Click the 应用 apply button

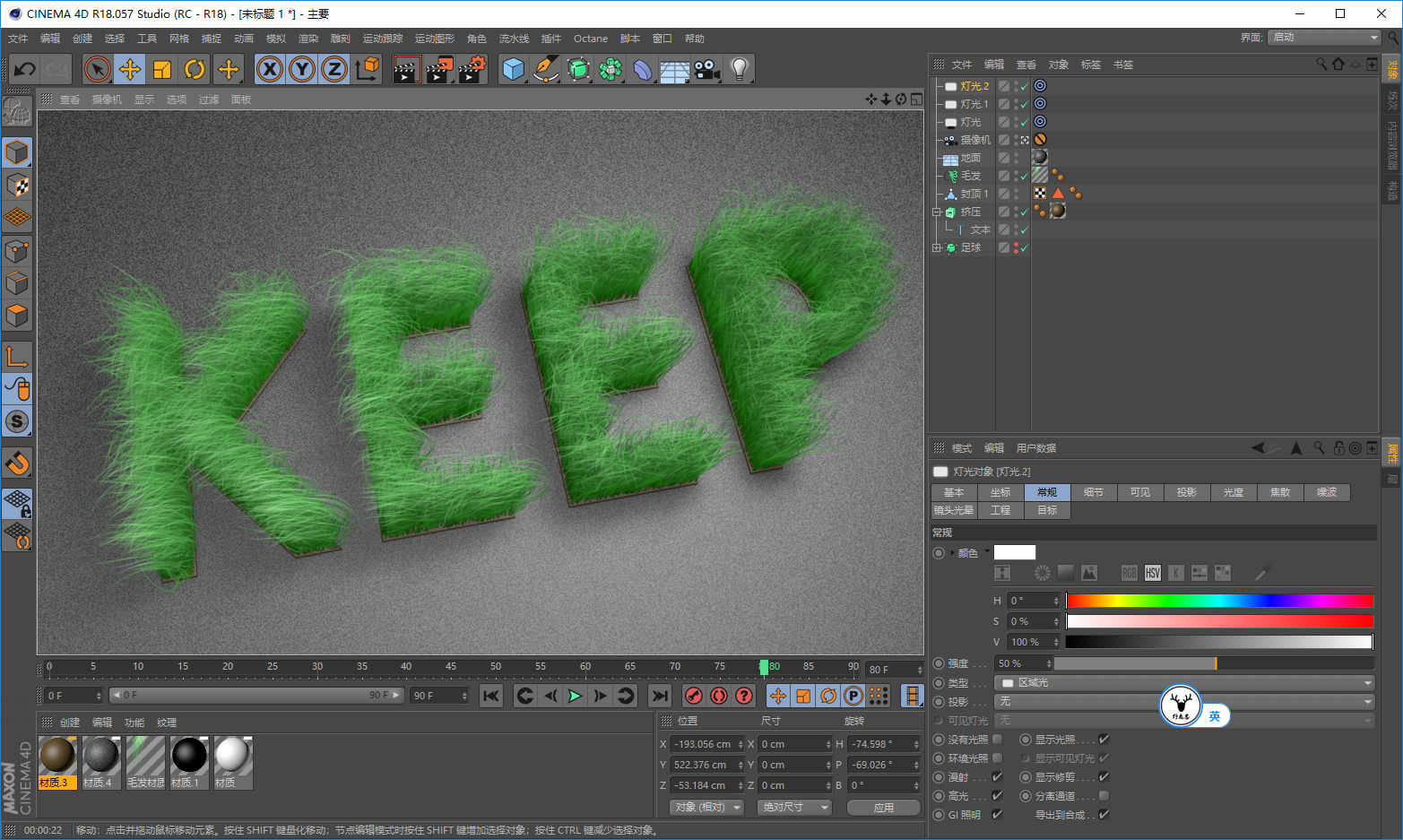[x=884, y=808]
